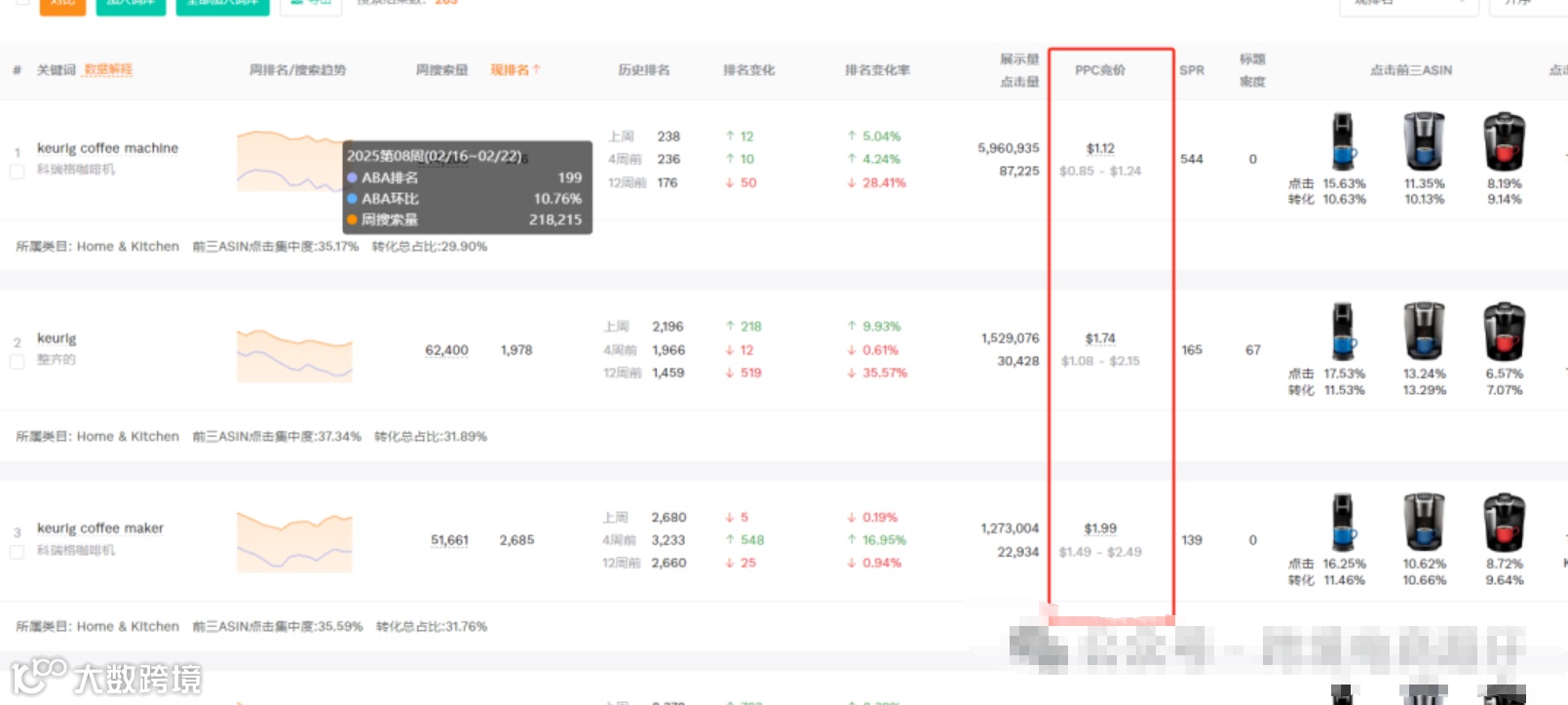Click the weekly search volume 51,661
The height and width of the screenshot is (705, 1568).
[449, 540]
